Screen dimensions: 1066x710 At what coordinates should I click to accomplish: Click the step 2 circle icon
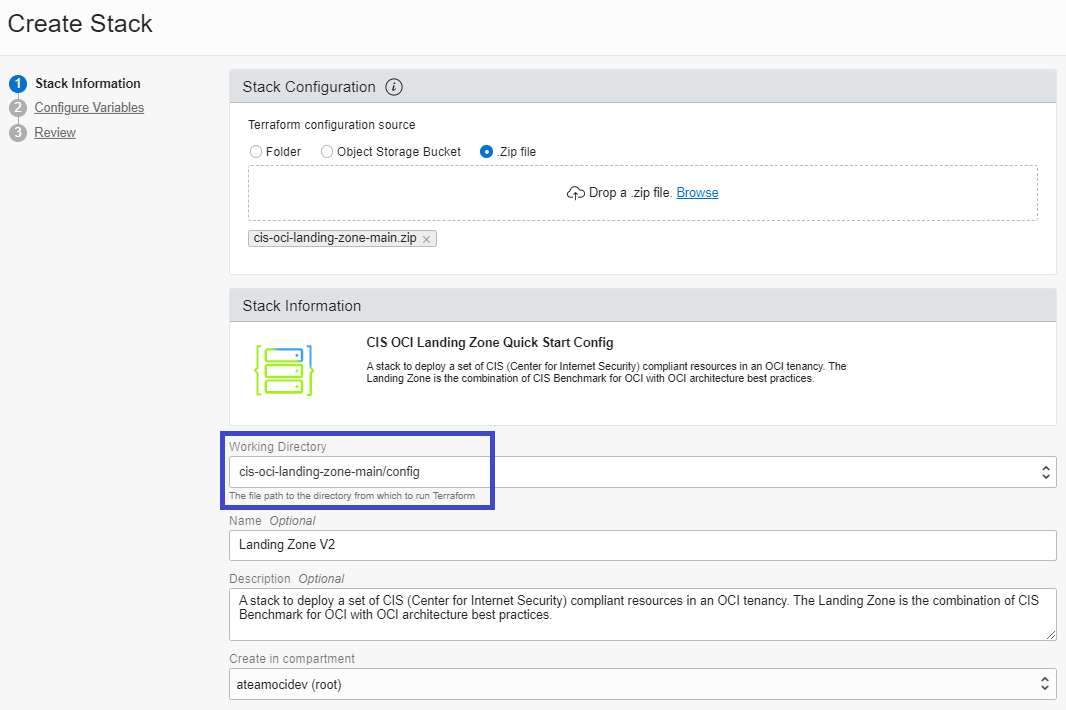tap(17, 108)
